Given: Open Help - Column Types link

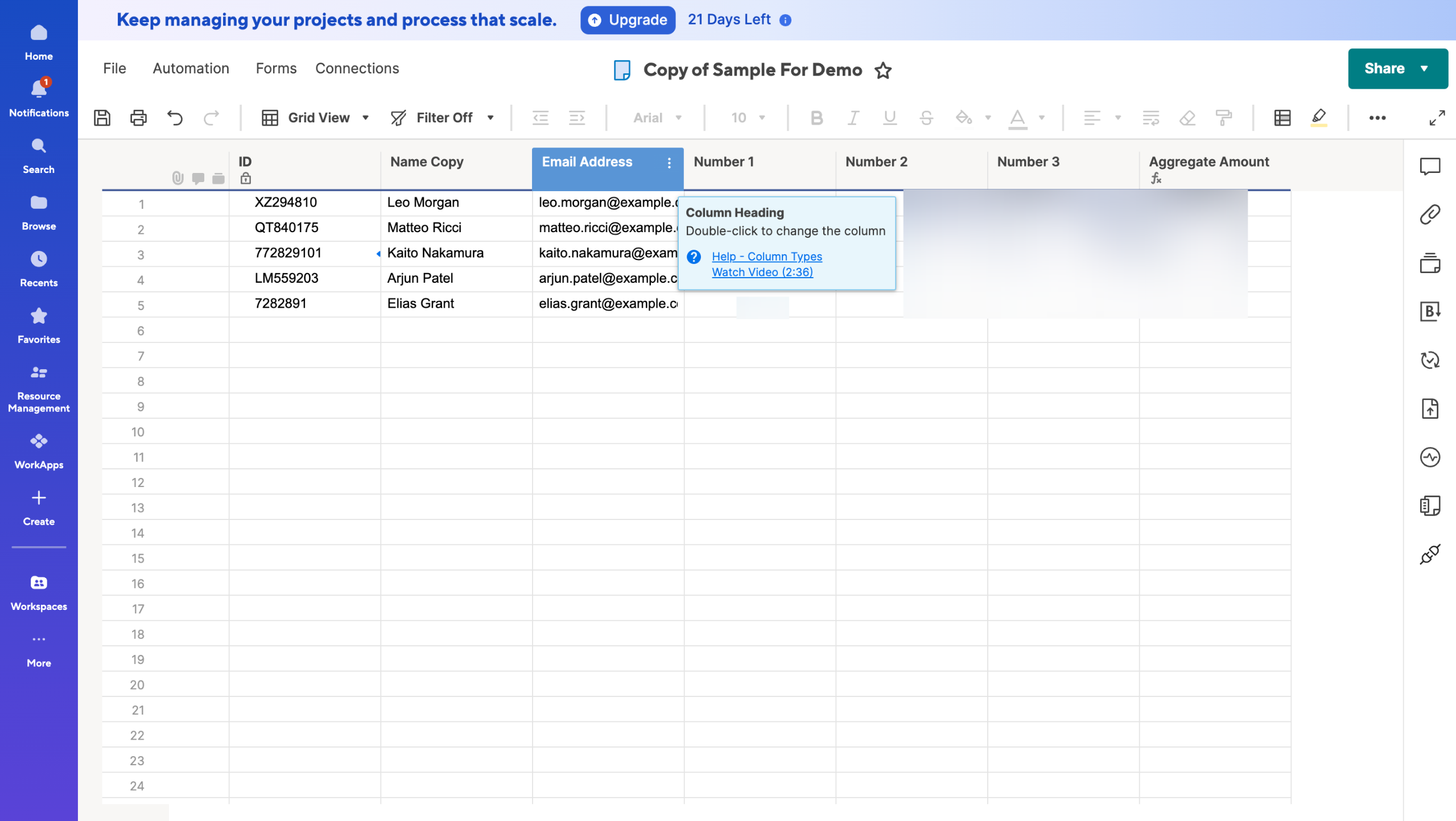Looking at the screenshot, I should click(x=766, y=257).
